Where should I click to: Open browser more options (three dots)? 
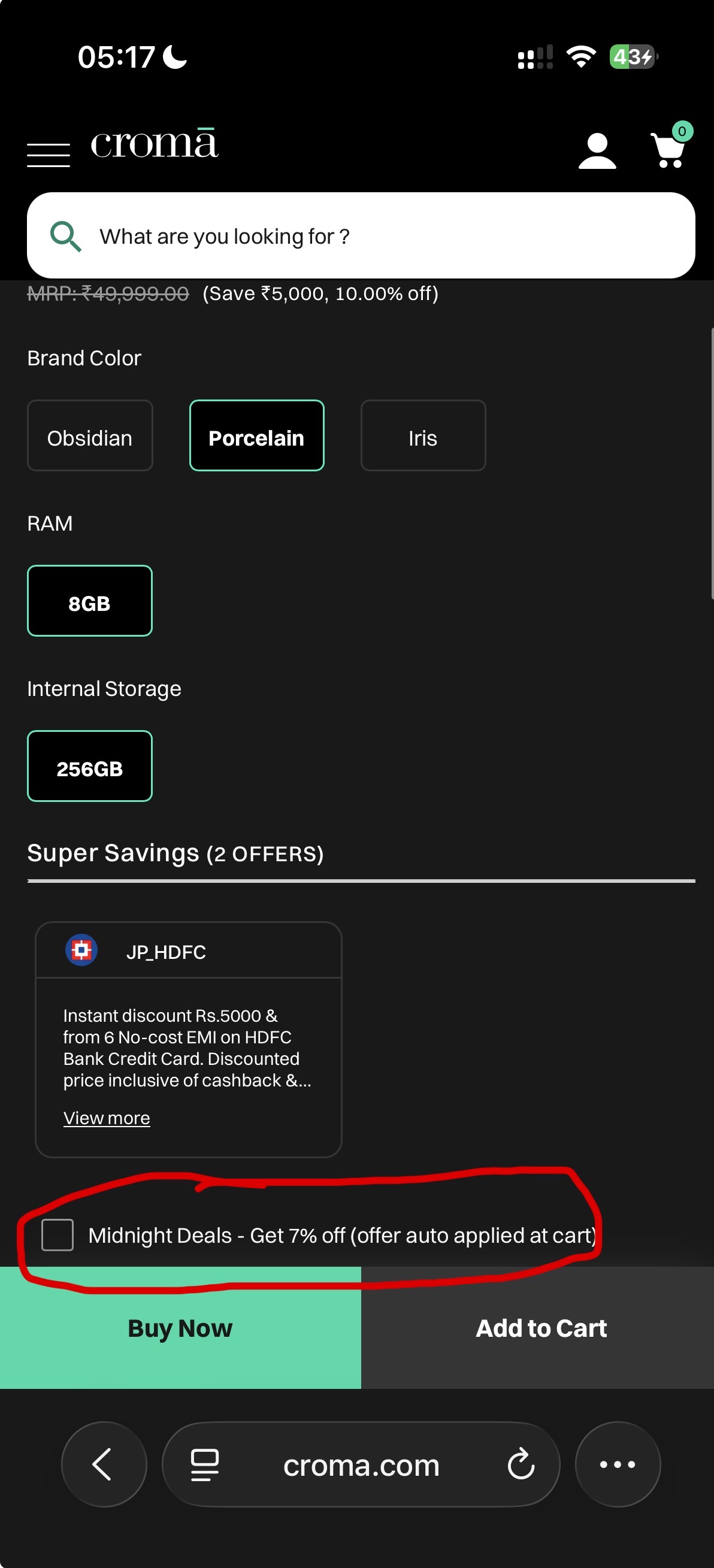(x=617, y=1464)
